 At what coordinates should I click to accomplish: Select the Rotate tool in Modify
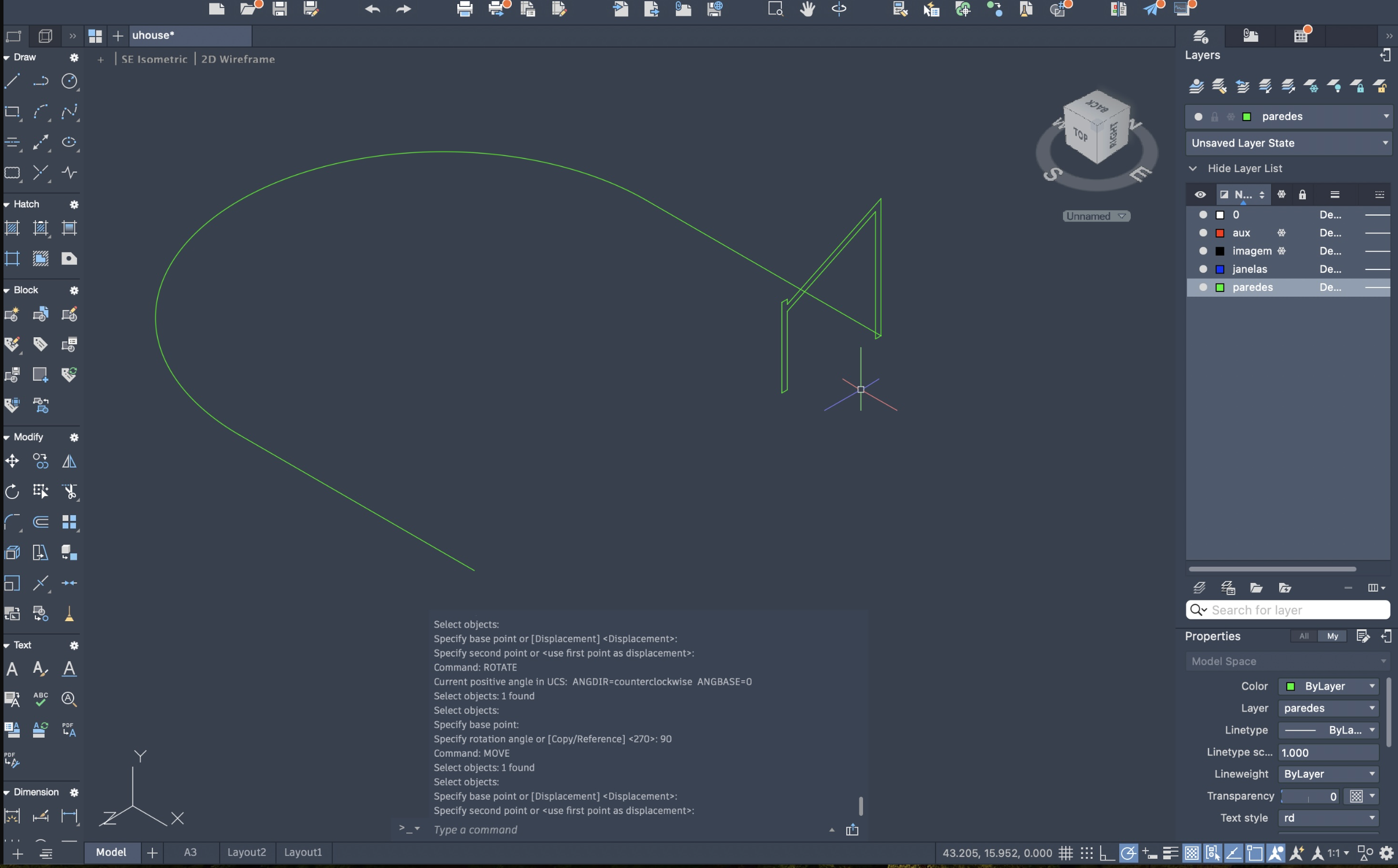[12, 491]
